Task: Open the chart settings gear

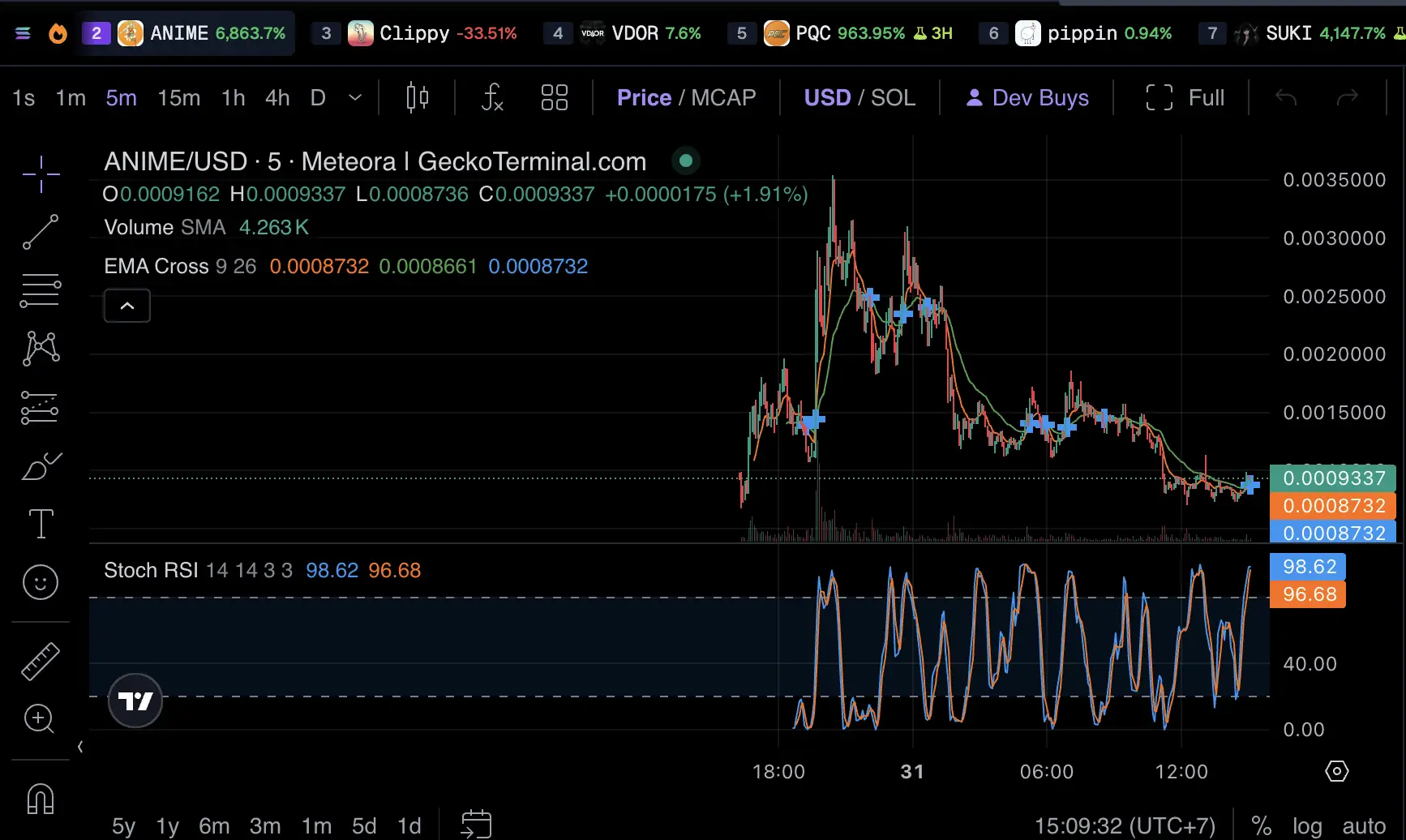Action: point(1336,771)
